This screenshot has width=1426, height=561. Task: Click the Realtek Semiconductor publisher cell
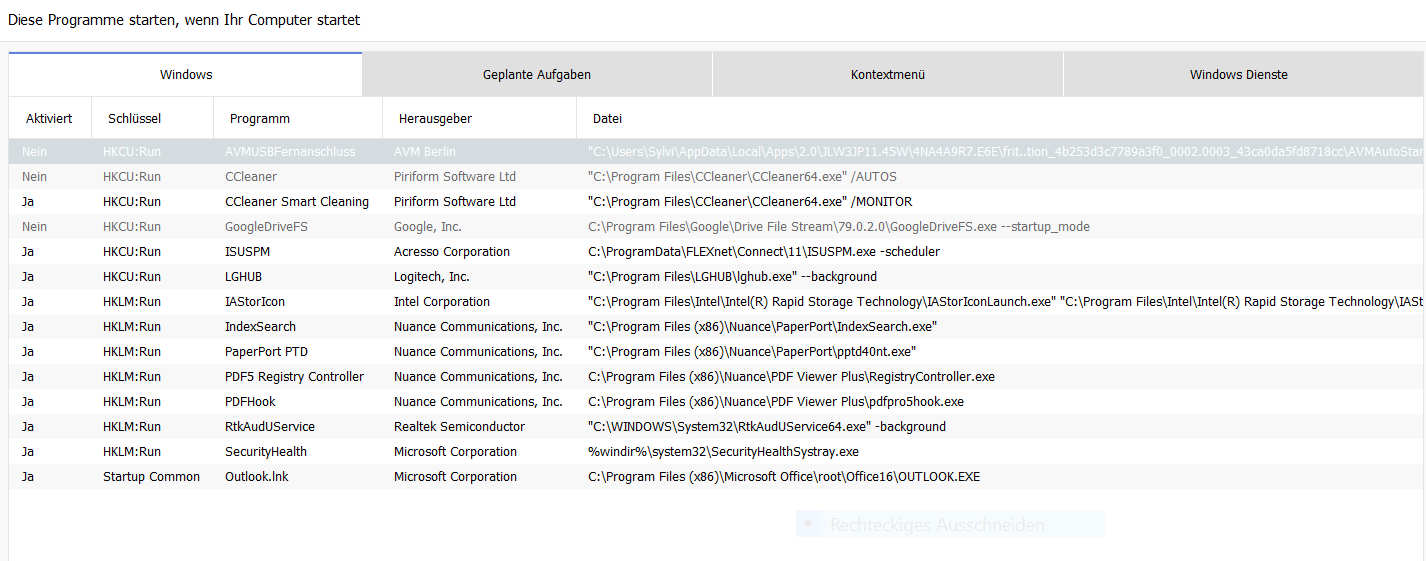click(x=459, y=427)
